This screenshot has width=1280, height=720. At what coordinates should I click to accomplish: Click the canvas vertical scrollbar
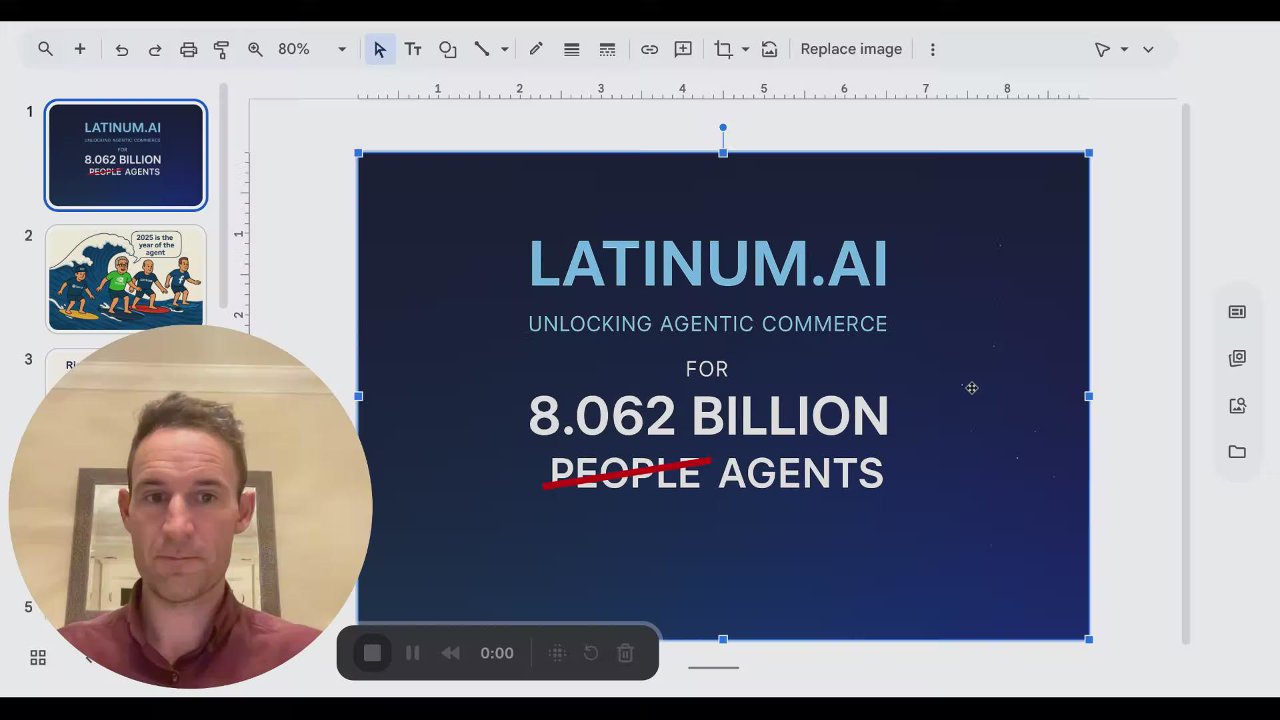pos(1185,372)
